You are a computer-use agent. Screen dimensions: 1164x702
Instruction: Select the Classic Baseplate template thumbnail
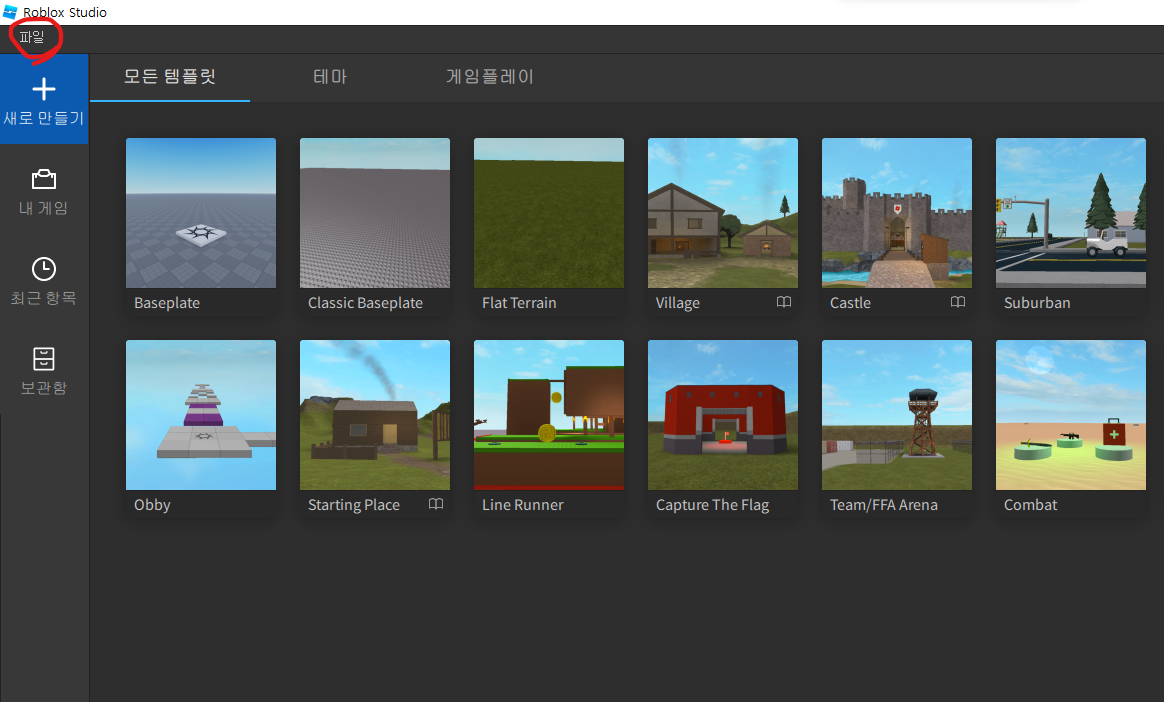coord(375,213)
